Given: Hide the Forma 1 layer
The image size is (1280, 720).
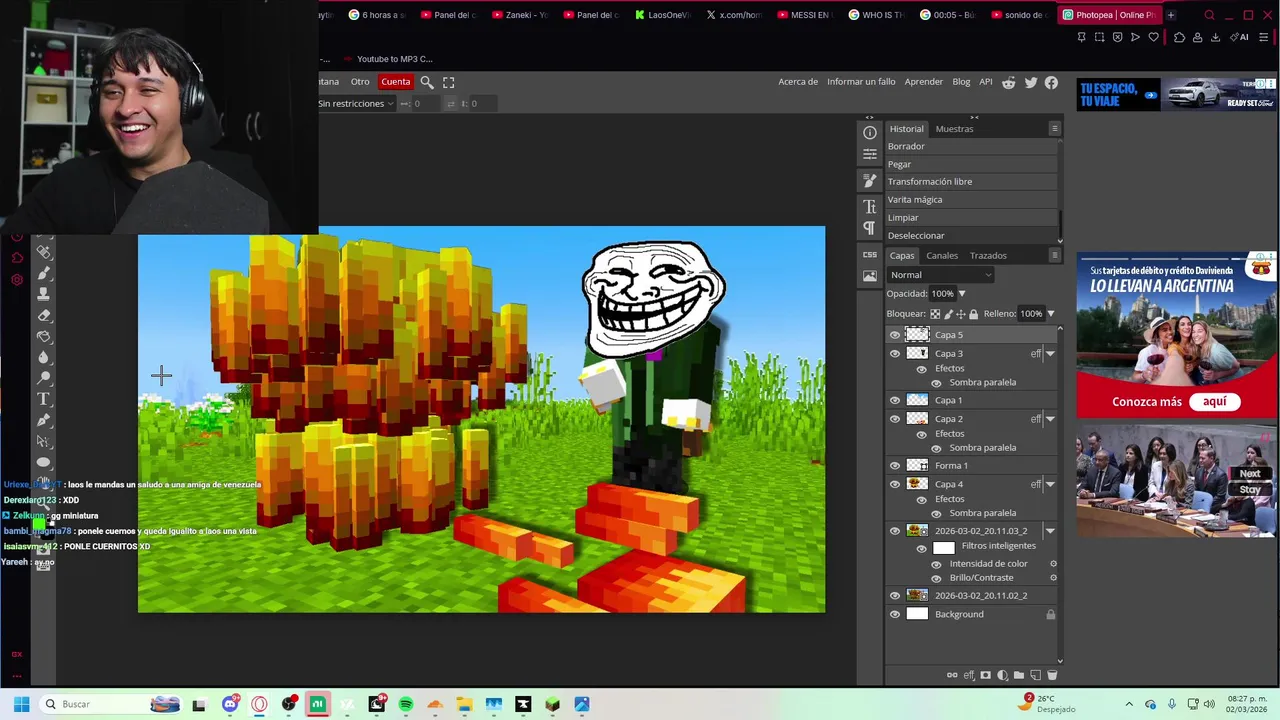Looking at the screenshot, I should pyautogui.click(x=895, y=465).
